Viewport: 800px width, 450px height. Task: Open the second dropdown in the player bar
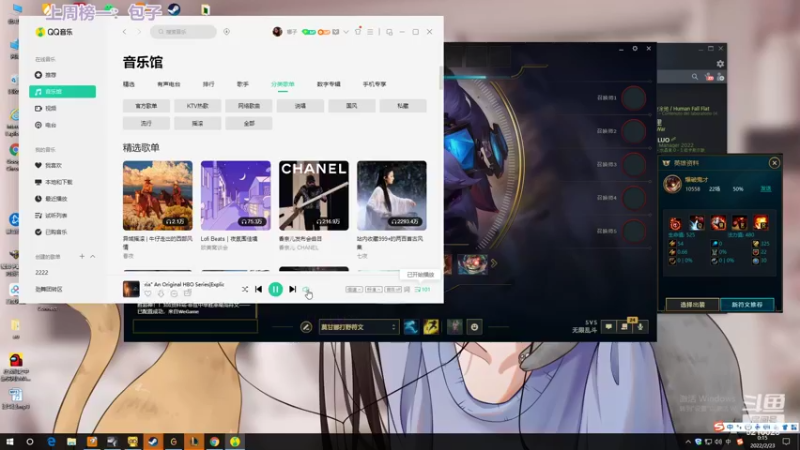373,289
